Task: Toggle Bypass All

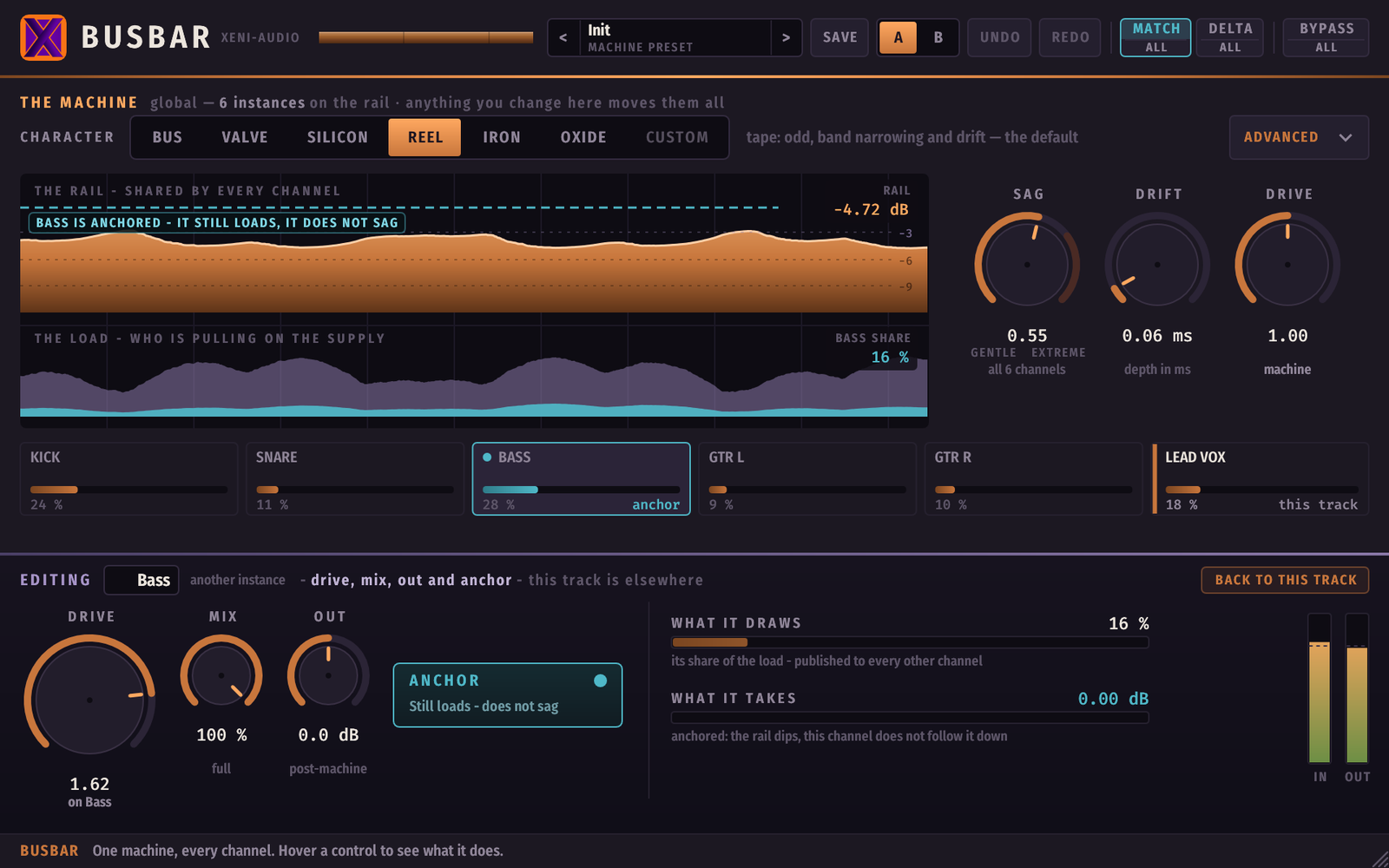Action: point(1326,37)
